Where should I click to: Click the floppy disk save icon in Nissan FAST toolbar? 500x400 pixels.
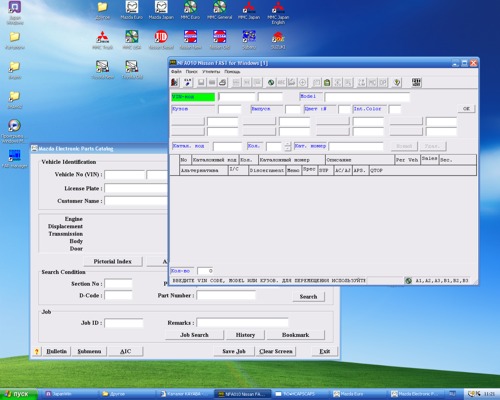coord(201,82)
